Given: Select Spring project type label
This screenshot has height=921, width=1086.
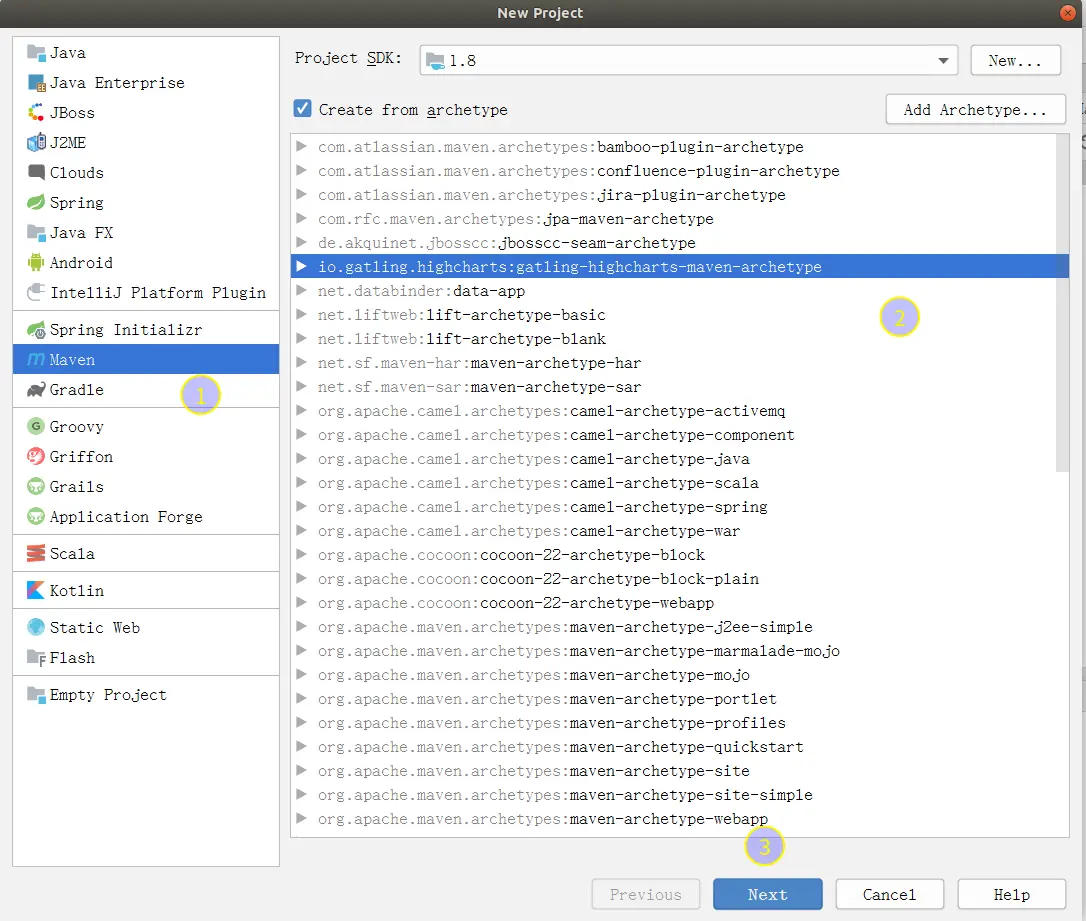Looking at the screenshot, I should [x=77, y=202].
